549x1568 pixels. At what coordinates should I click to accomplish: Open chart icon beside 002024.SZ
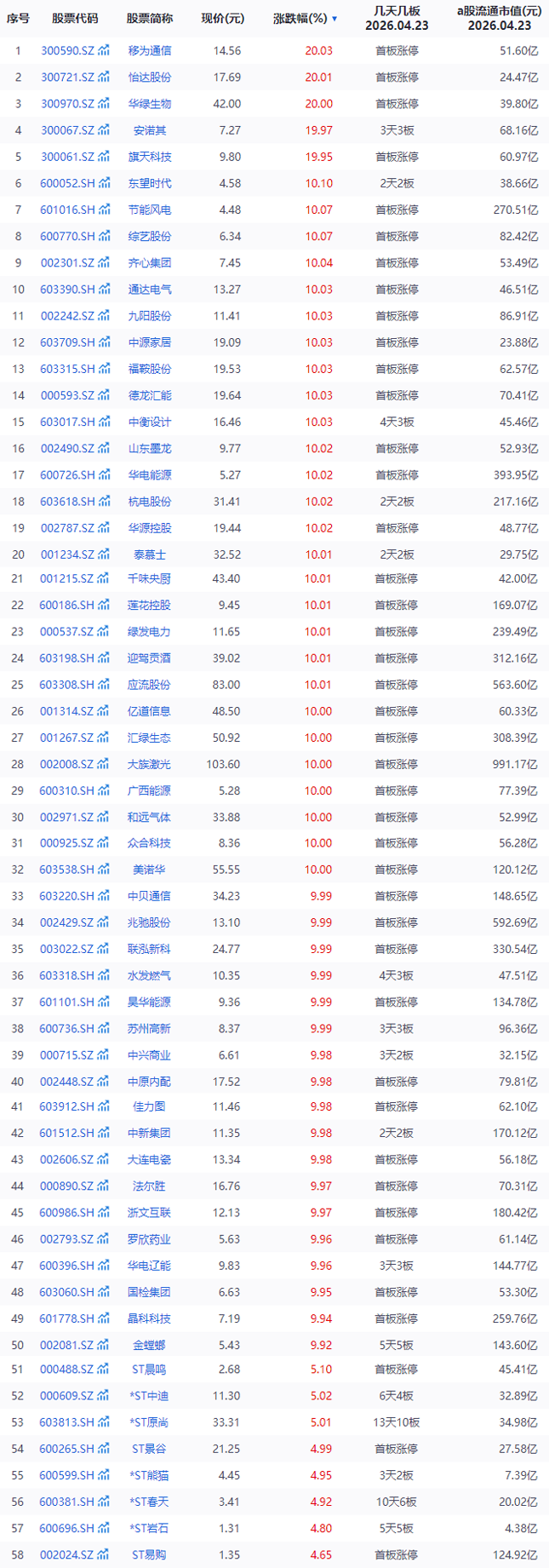104,1555
